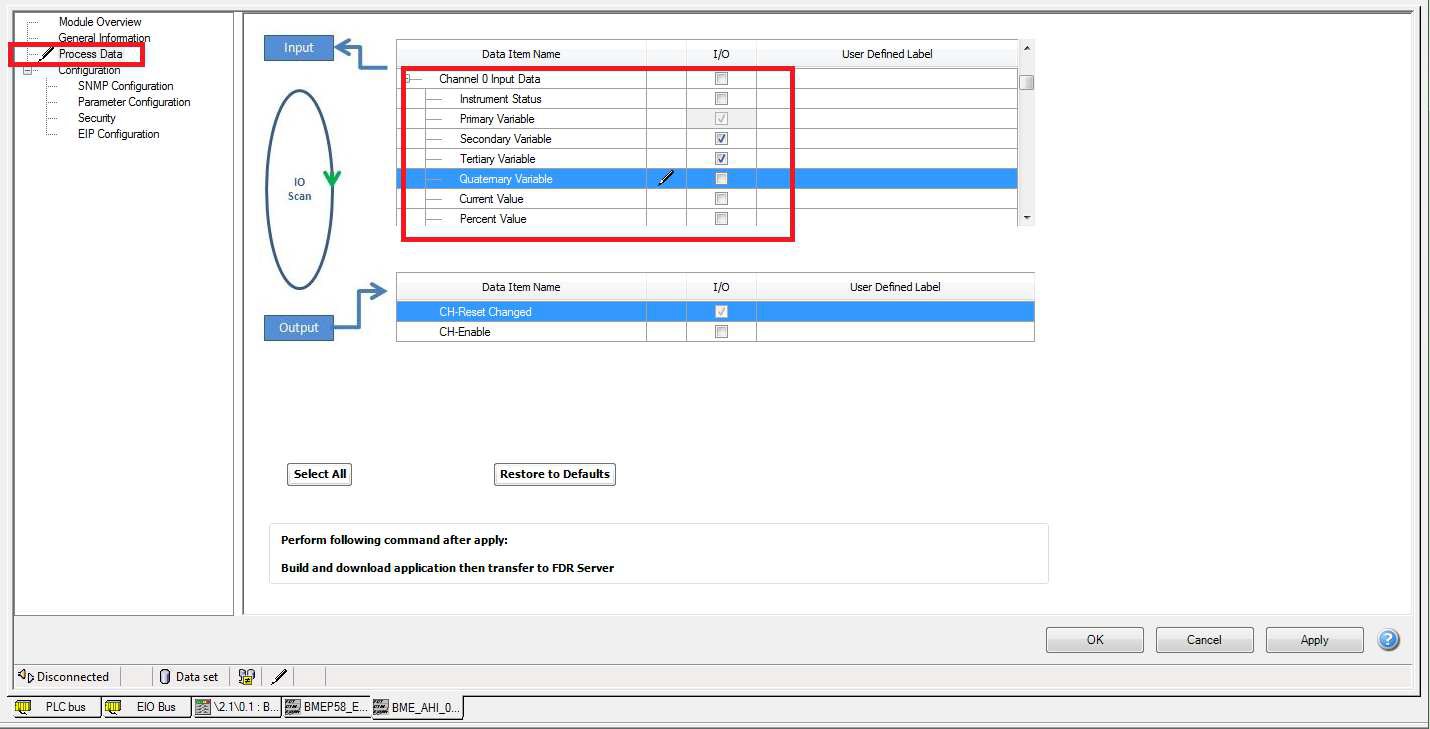Select the Current Value row name
The height and width of the screenshot is (729, 1430).
[x=492, y=199]
